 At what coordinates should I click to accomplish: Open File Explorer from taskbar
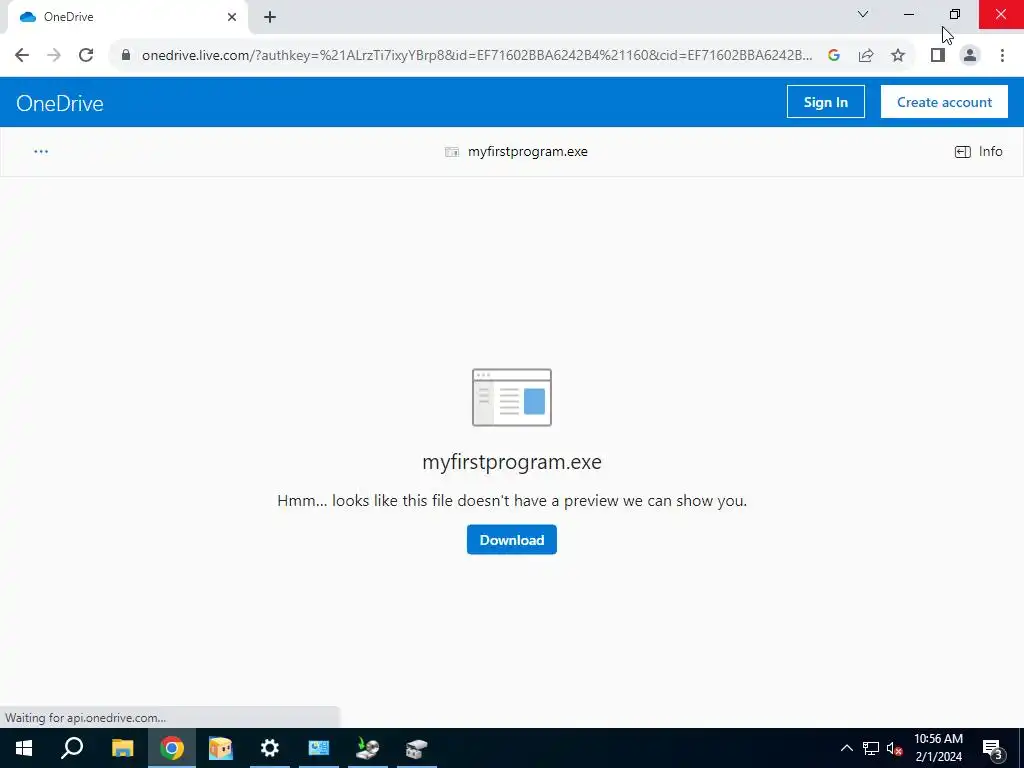click(122, 748)
